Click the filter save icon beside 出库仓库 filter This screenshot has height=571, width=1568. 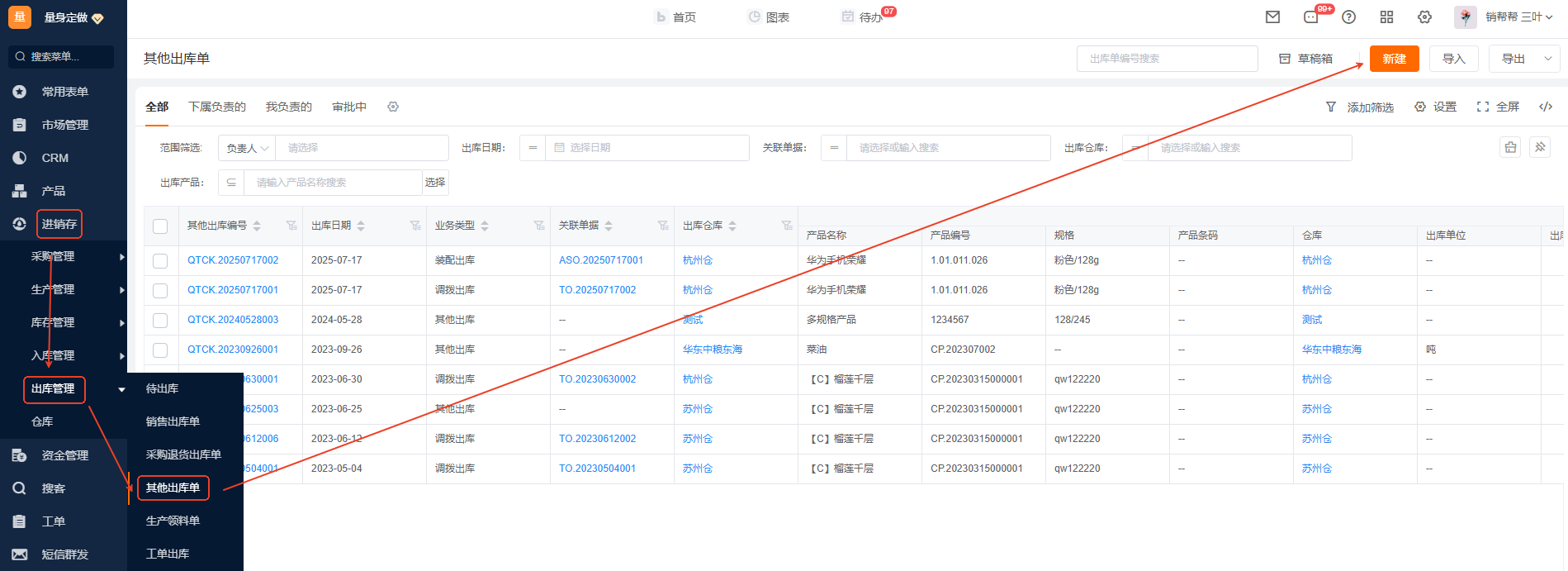[1510, 147]
